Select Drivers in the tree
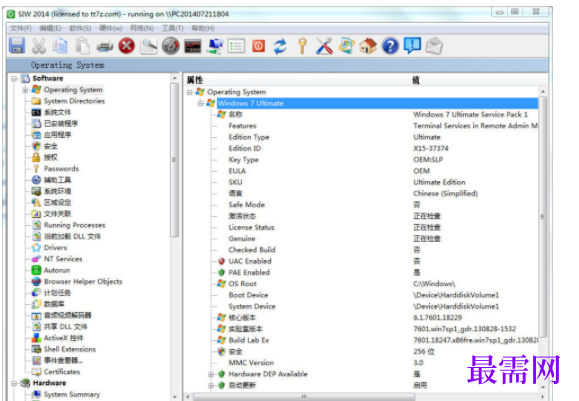579x401 pixels. click(x=55, y=248)
